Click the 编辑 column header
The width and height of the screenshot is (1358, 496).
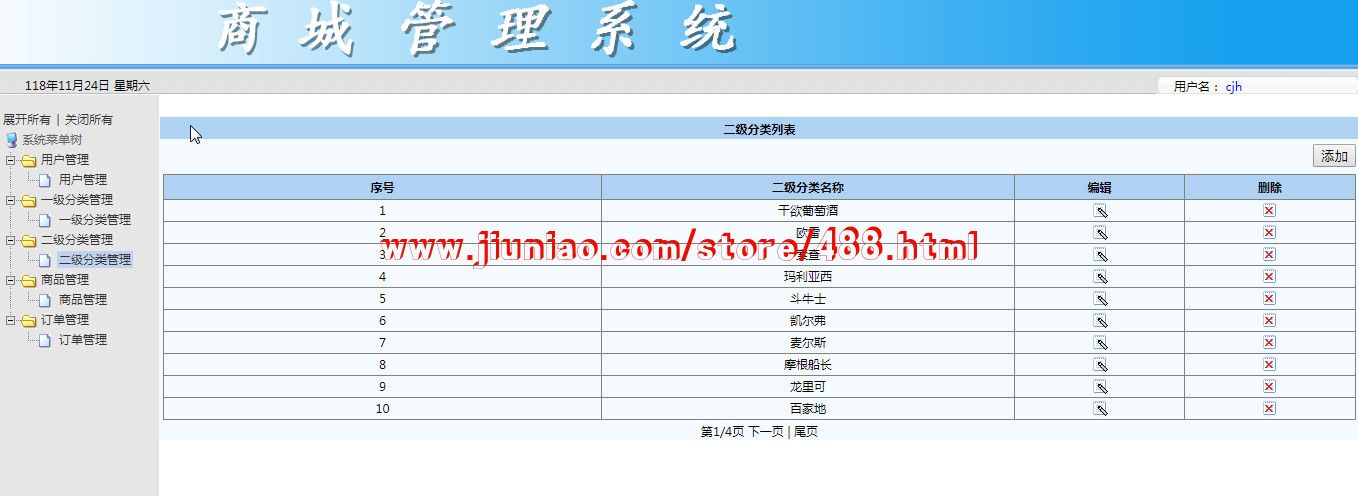pyautogui.click(x=1100, y=187)
